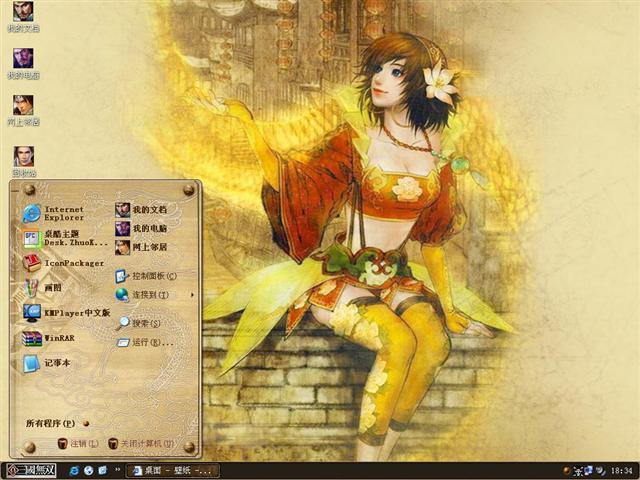
Task: Launch Internet Explorer from the start menu
Action: click(54, 213)
